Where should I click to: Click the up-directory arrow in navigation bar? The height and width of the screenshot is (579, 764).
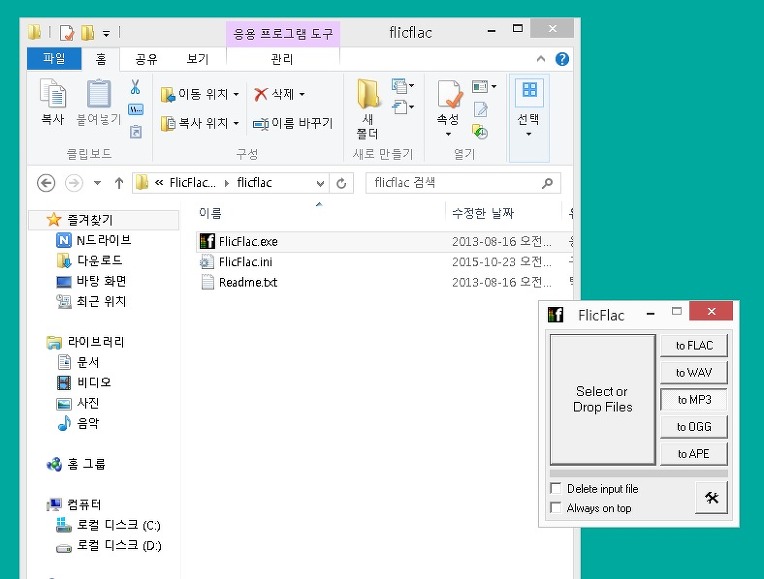[x=119, y=183]
